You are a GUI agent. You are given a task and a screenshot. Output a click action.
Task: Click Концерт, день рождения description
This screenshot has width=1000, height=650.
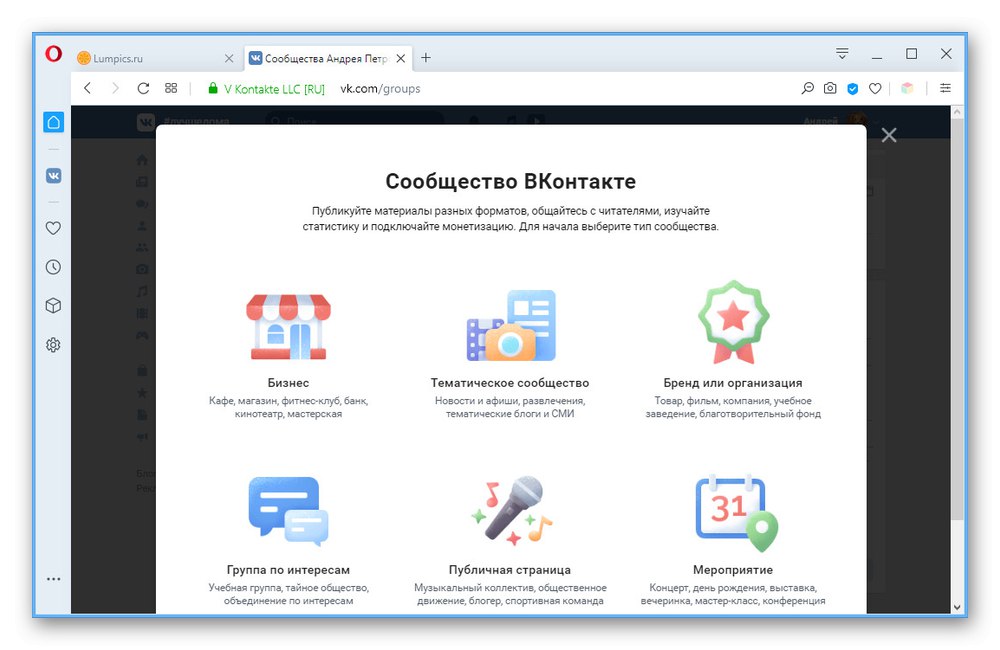[733, 594]
